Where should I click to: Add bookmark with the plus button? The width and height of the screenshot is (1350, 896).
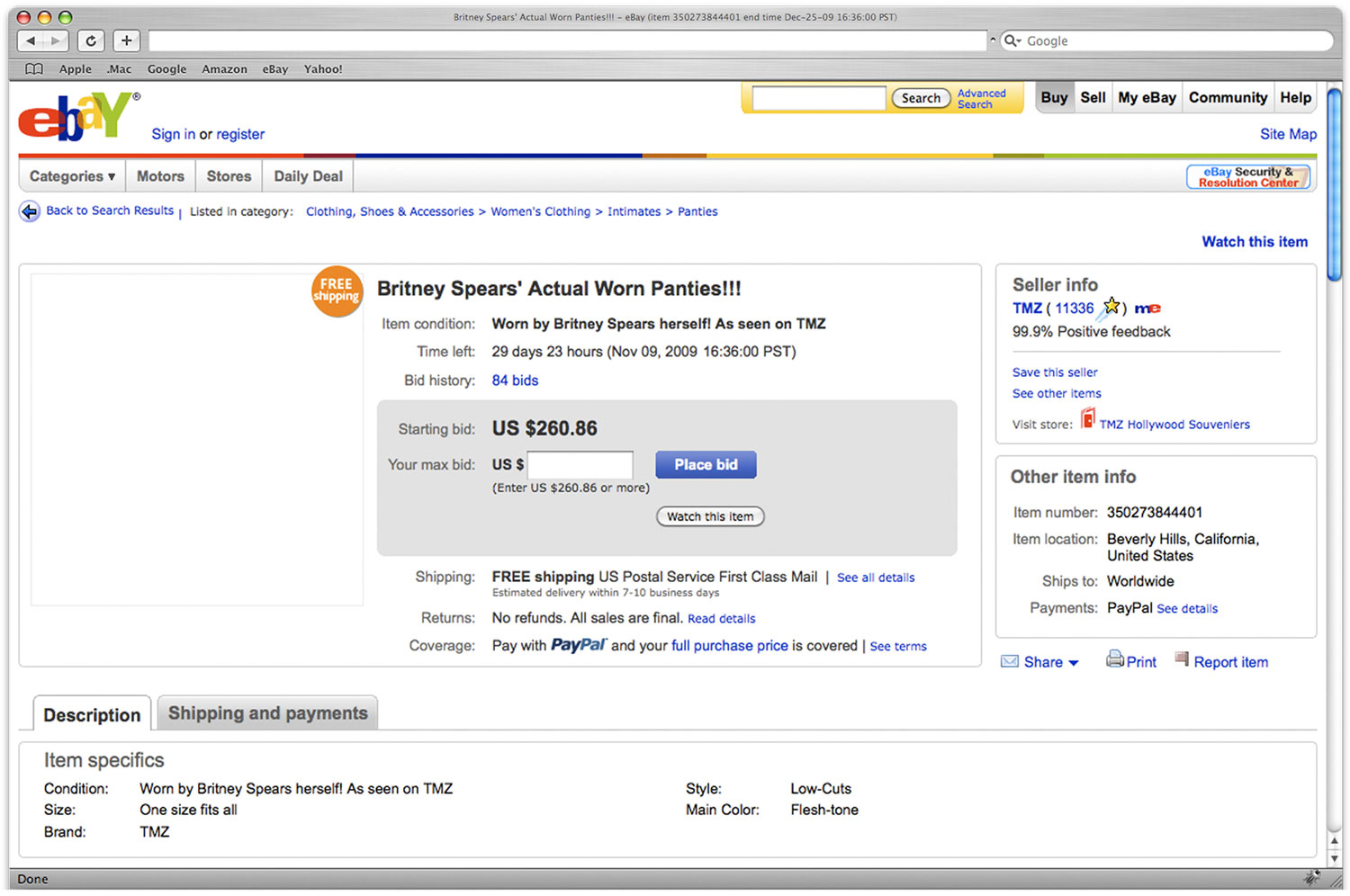[x=126, y=40]
